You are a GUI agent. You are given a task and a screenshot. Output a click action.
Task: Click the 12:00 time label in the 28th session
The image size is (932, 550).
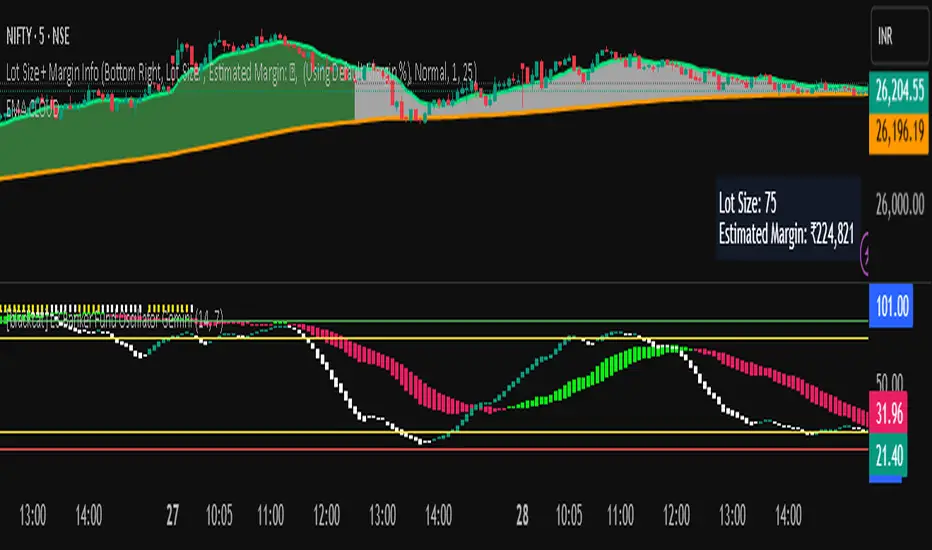tap(676, 516)
